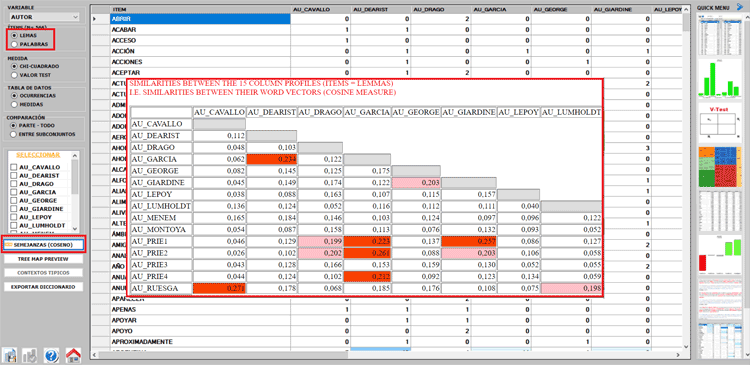750x365 pixels.
Task: Click the 0,271 similarity cell in the AU_RUESGA row
Action: [x=220, y=288]
